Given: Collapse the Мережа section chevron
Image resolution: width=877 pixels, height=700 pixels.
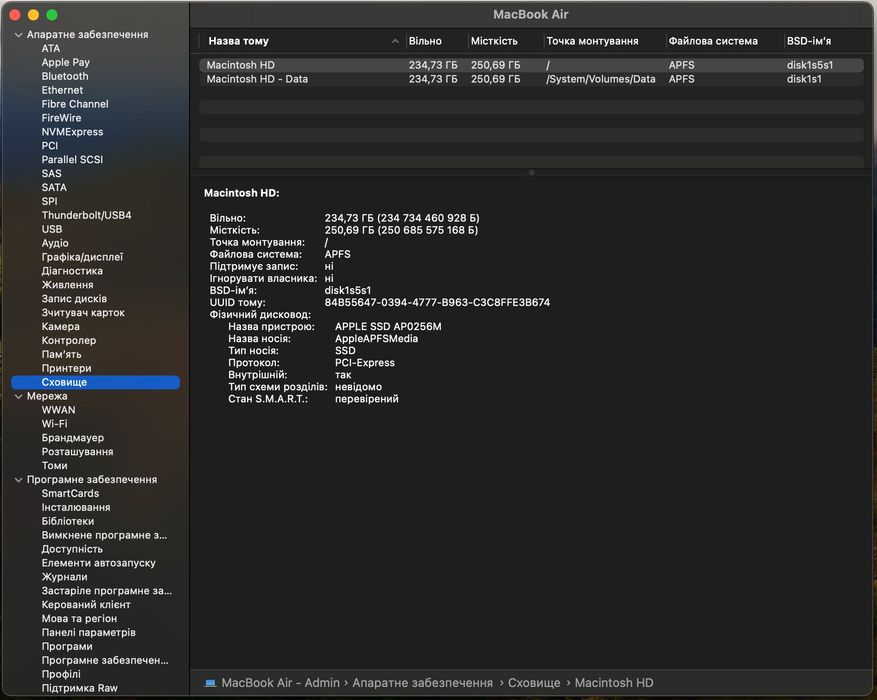Looking at the screenshot, I should [18, 396].
